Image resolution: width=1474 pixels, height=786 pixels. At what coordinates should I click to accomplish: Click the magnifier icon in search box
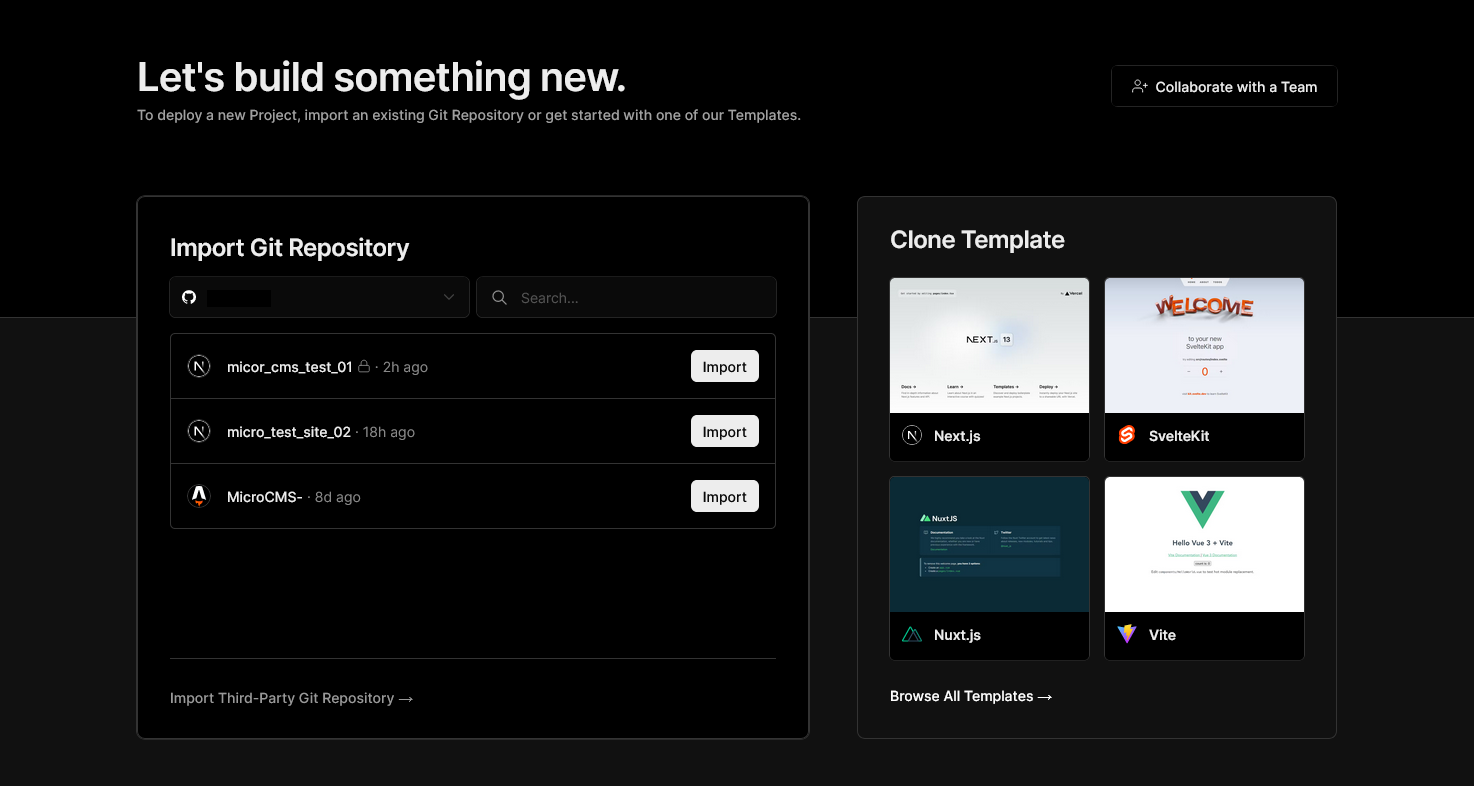[x=499, y=298]
